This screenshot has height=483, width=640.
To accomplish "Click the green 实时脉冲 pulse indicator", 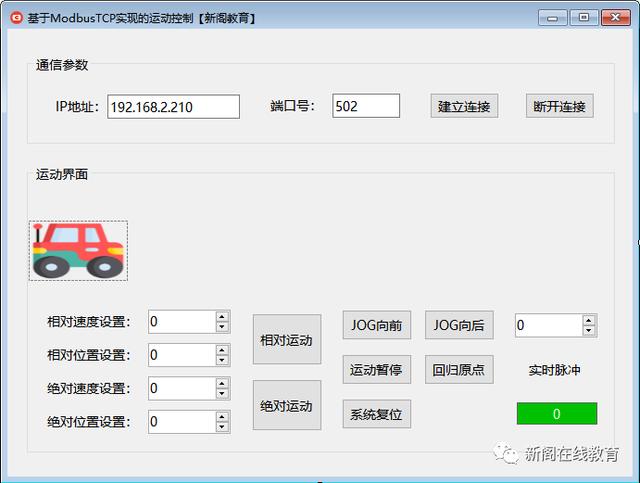I will tap(556, 413).
